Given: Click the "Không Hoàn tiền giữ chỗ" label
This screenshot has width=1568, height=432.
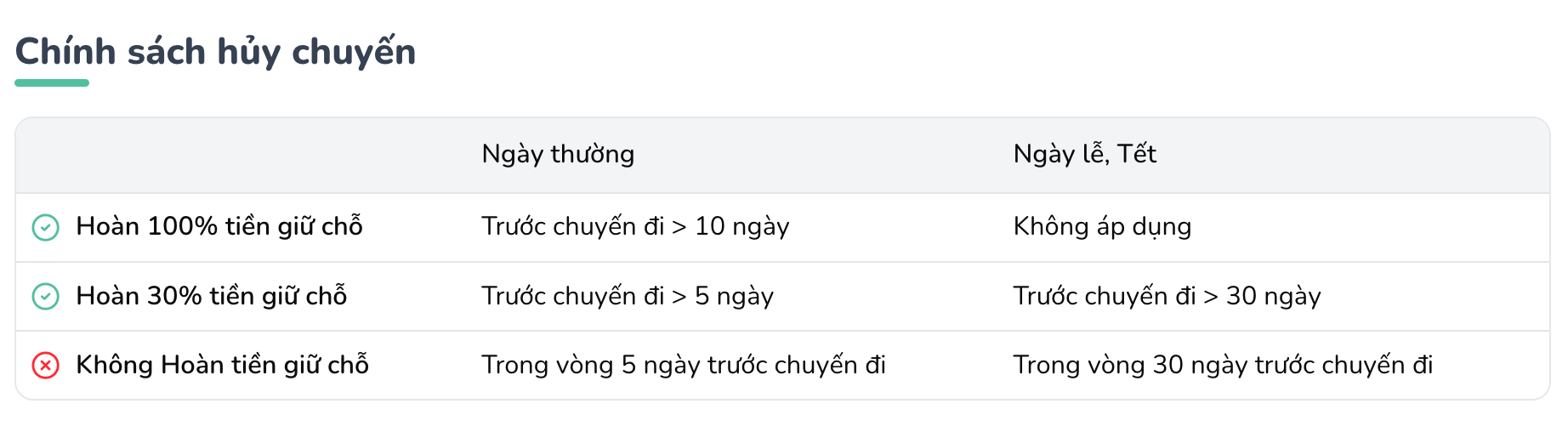Looking at the screenshot, I should [222, 365].
